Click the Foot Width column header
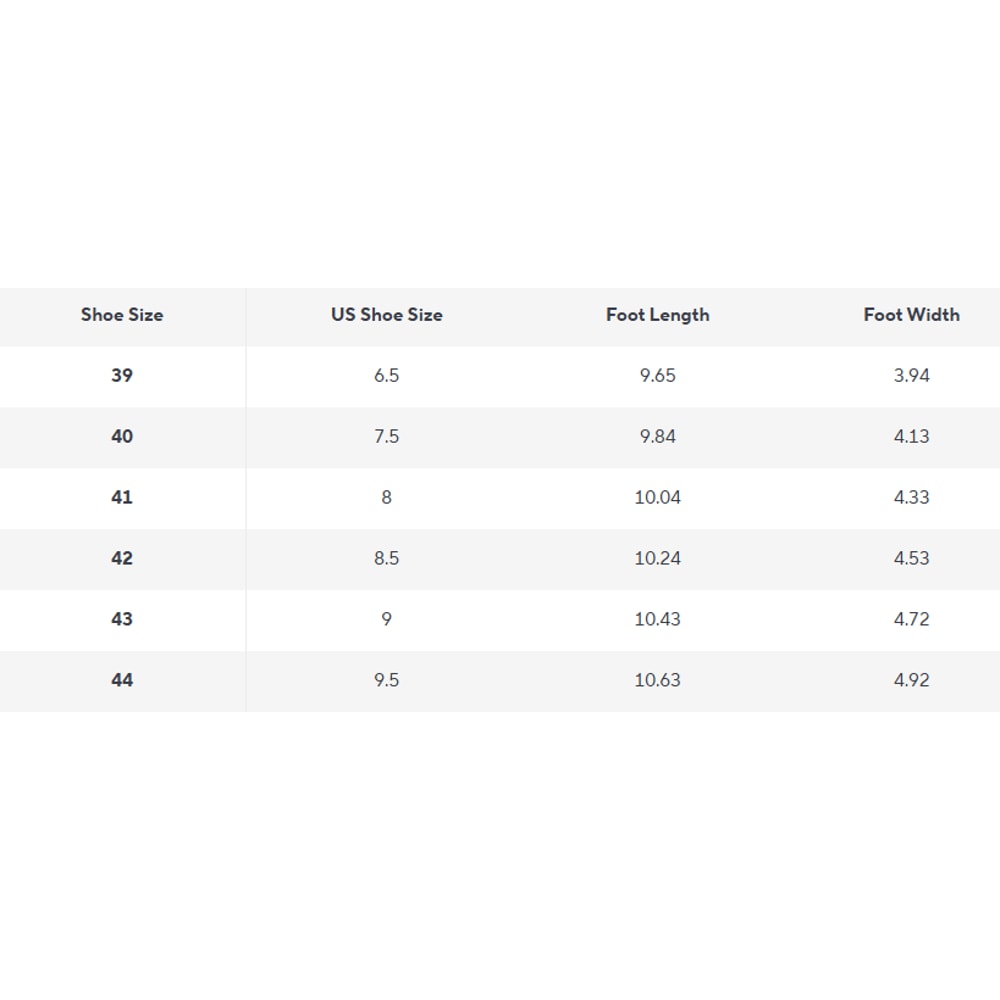 911,315
